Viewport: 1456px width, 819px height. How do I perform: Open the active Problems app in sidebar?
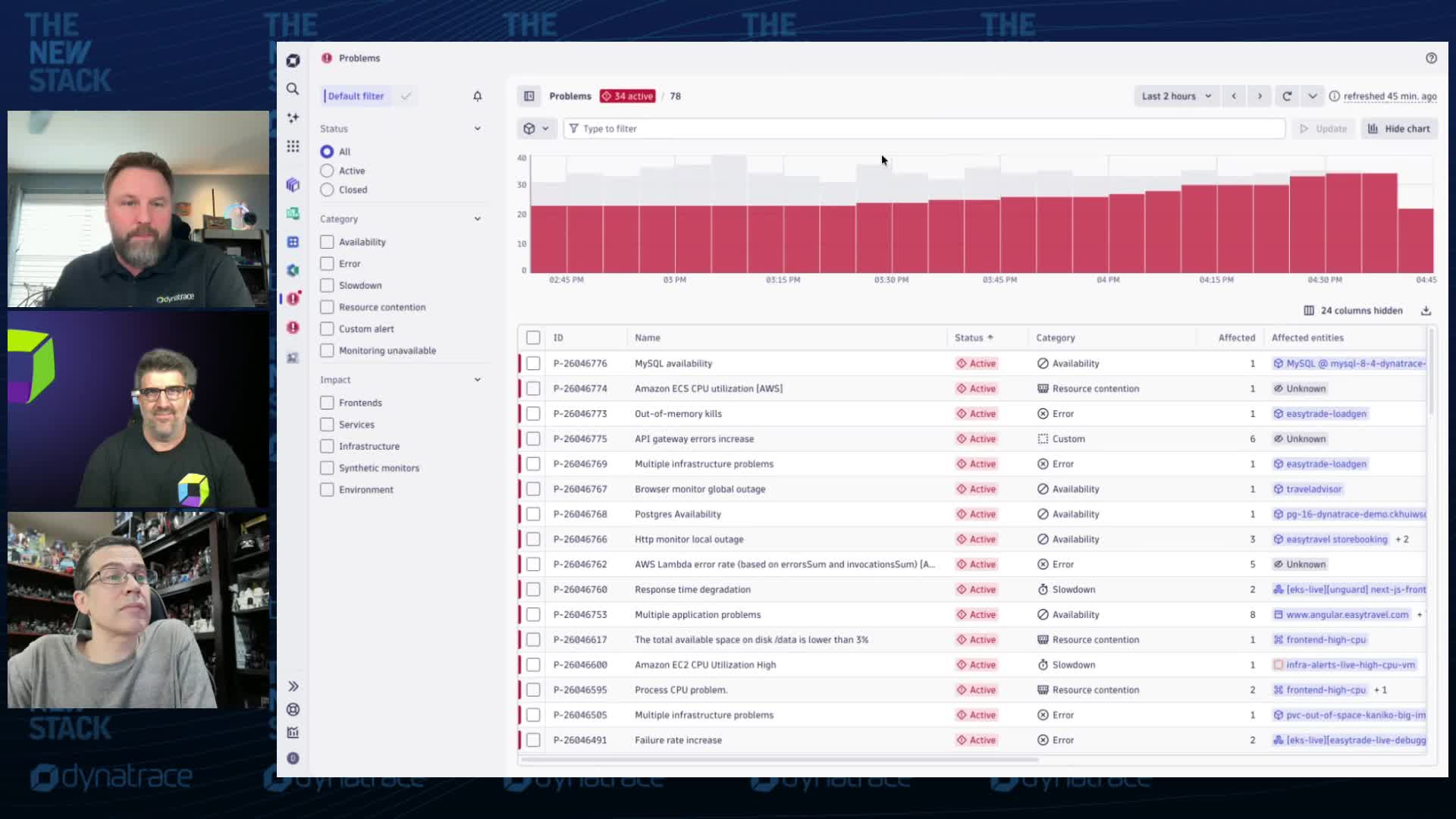pos(293,299)
